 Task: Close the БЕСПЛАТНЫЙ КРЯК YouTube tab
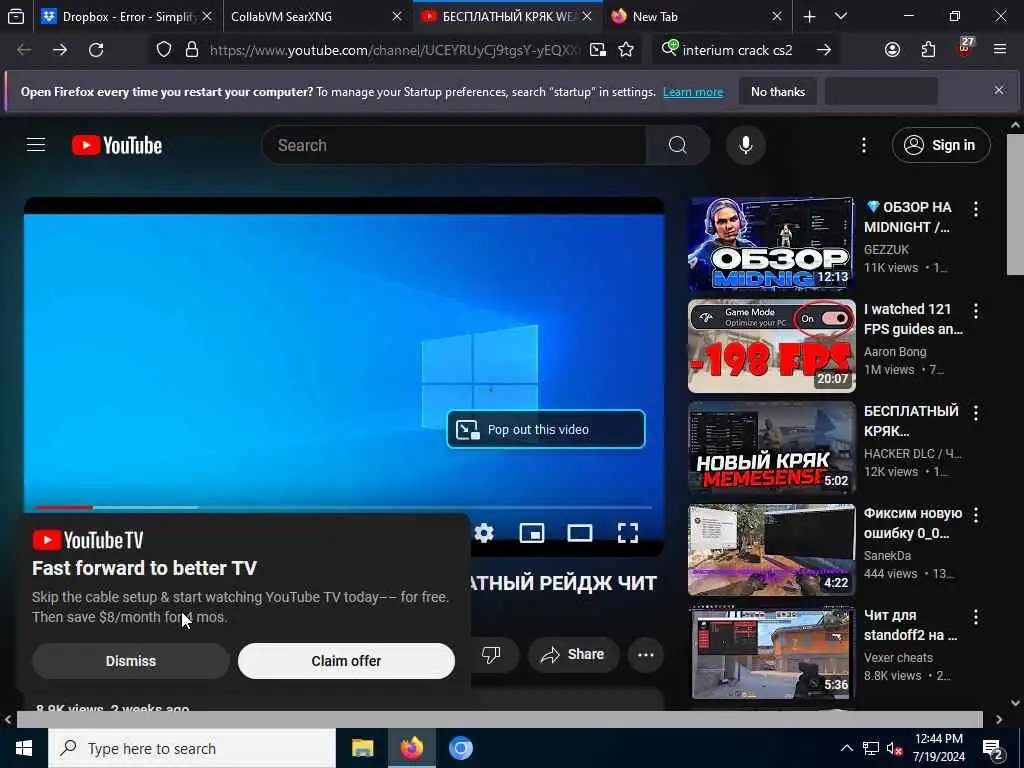pos(586,16)
